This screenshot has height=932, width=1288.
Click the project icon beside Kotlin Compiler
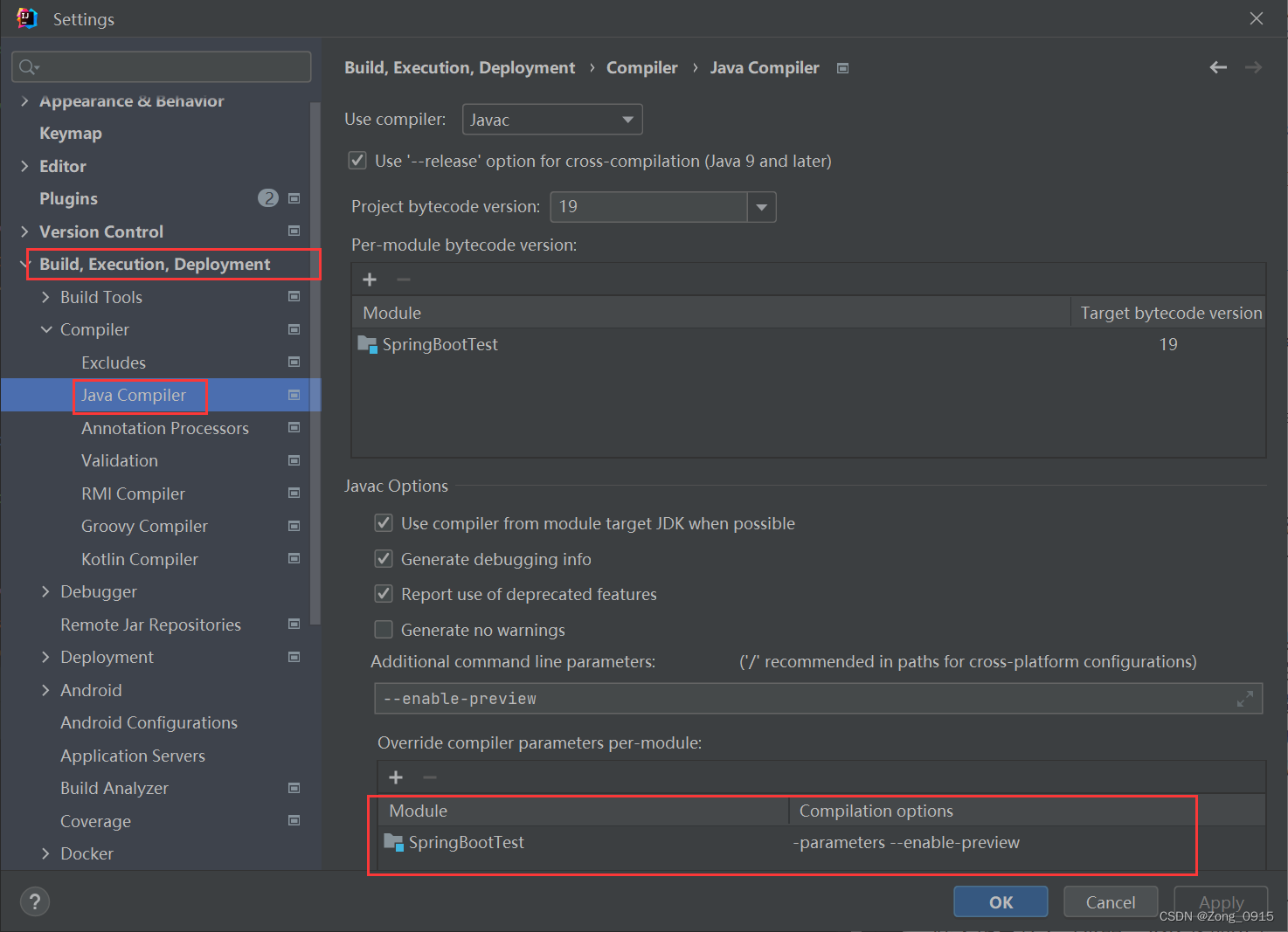pos(294,558)
